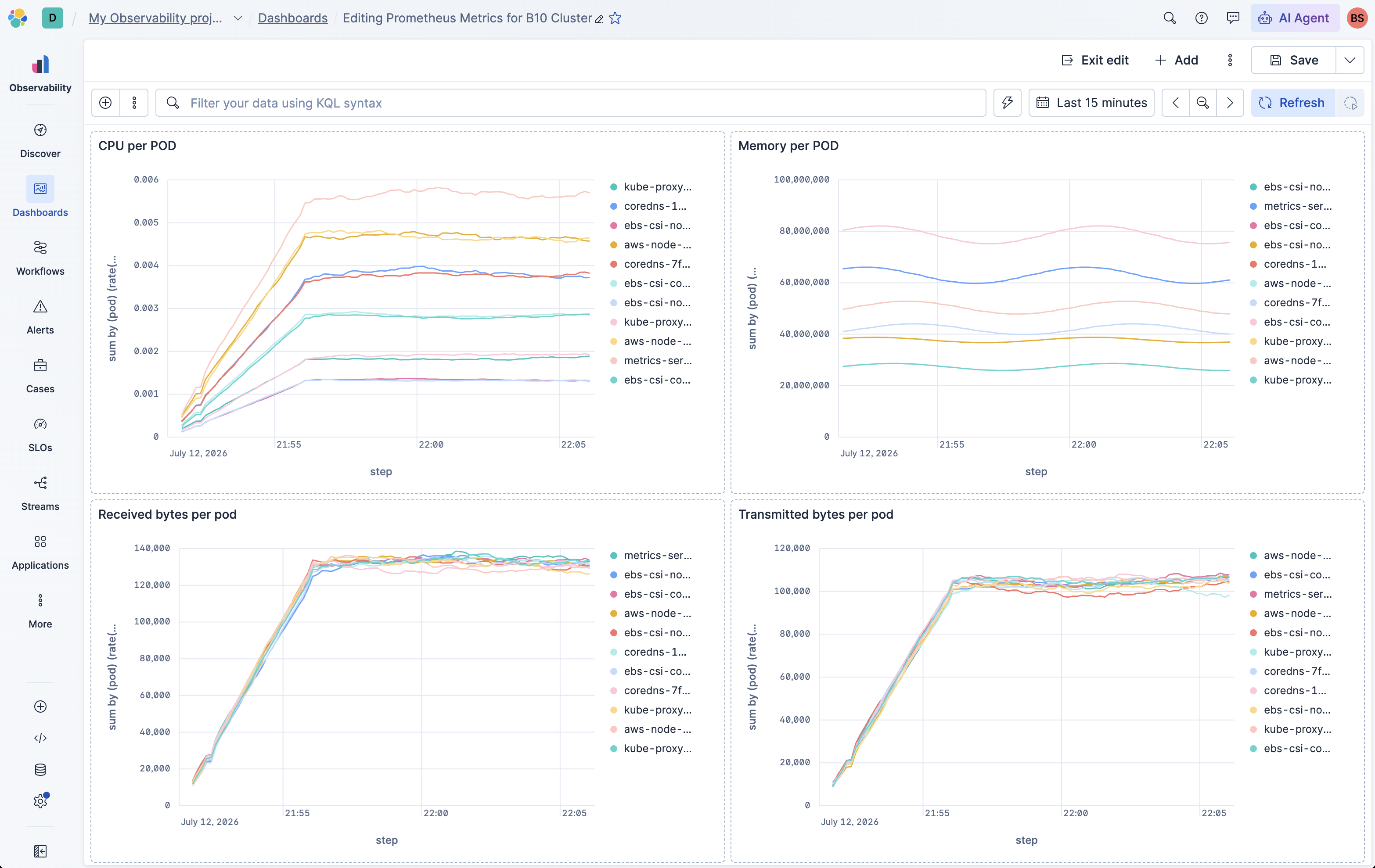The width and height of the screenshot is (1375, 868).
Task: Click the Elastic logo icon
Action: point(18,18)
